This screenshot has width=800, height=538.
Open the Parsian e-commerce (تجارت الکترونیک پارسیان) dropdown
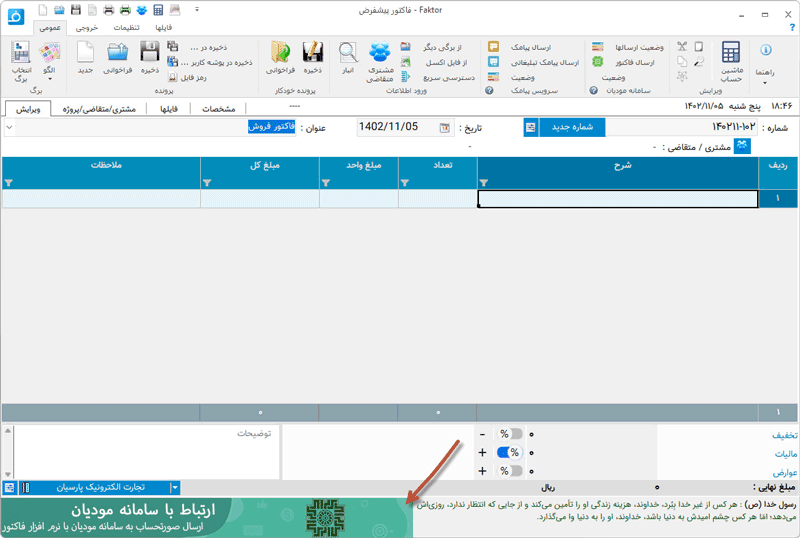click(x=176, y=487)
